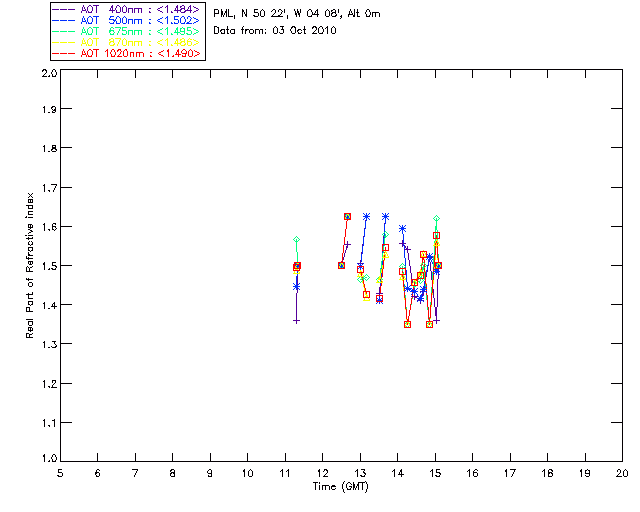Click the 'Data from: 03 Oct 2010' label
Viewport: 640px width, 512px height.
275,31
